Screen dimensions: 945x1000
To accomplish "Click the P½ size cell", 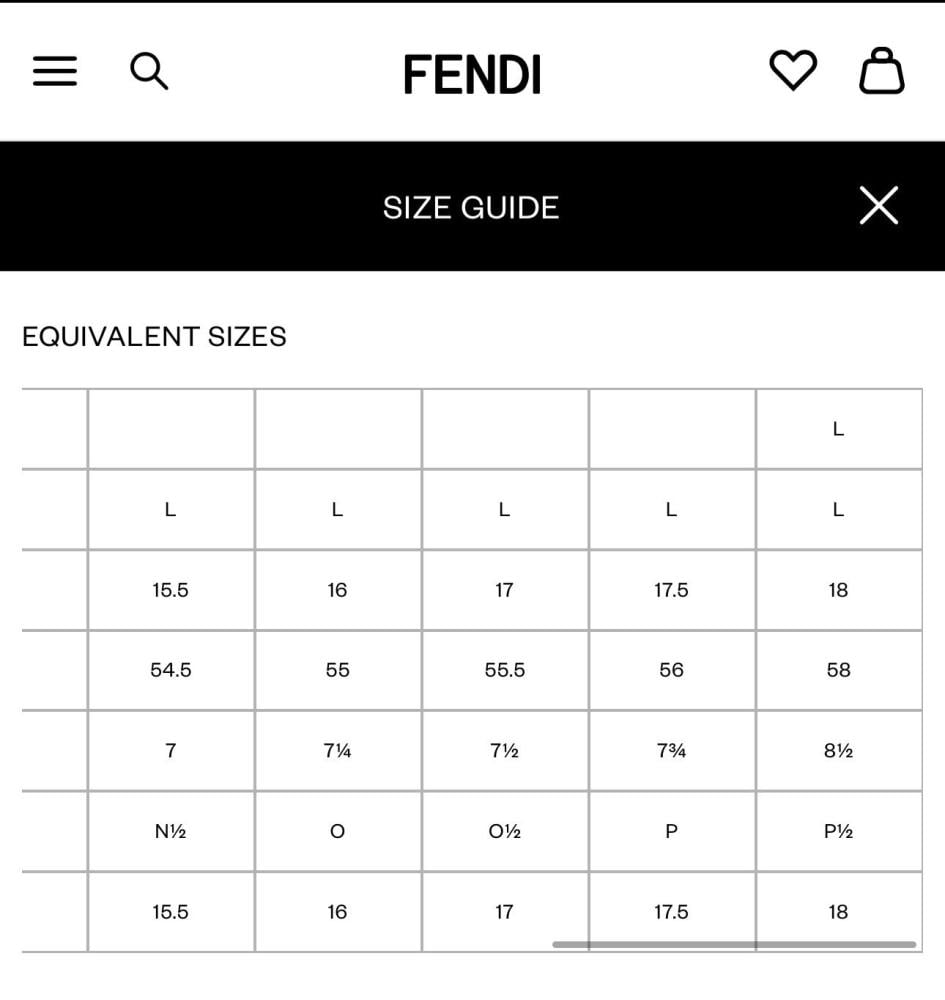I will click(838, 831).
